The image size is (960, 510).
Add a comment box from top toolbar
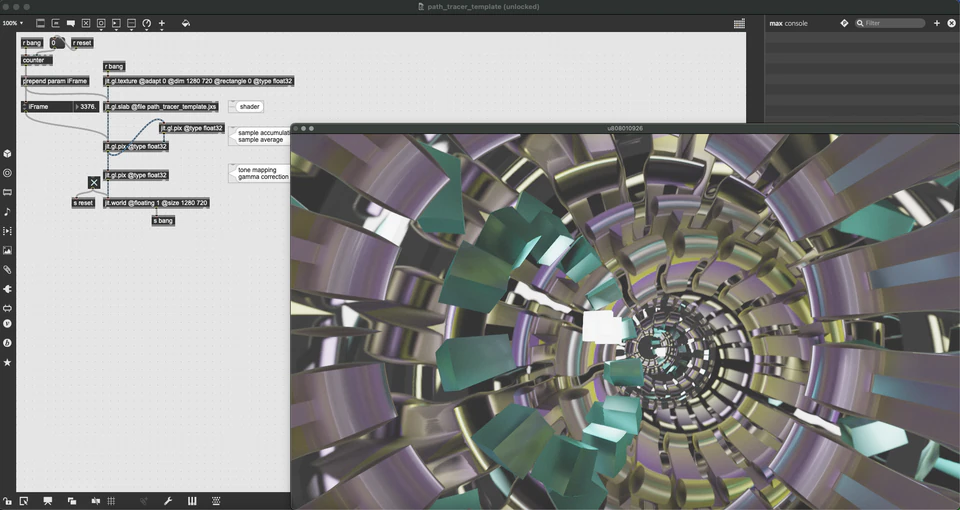tap(71, 23)
